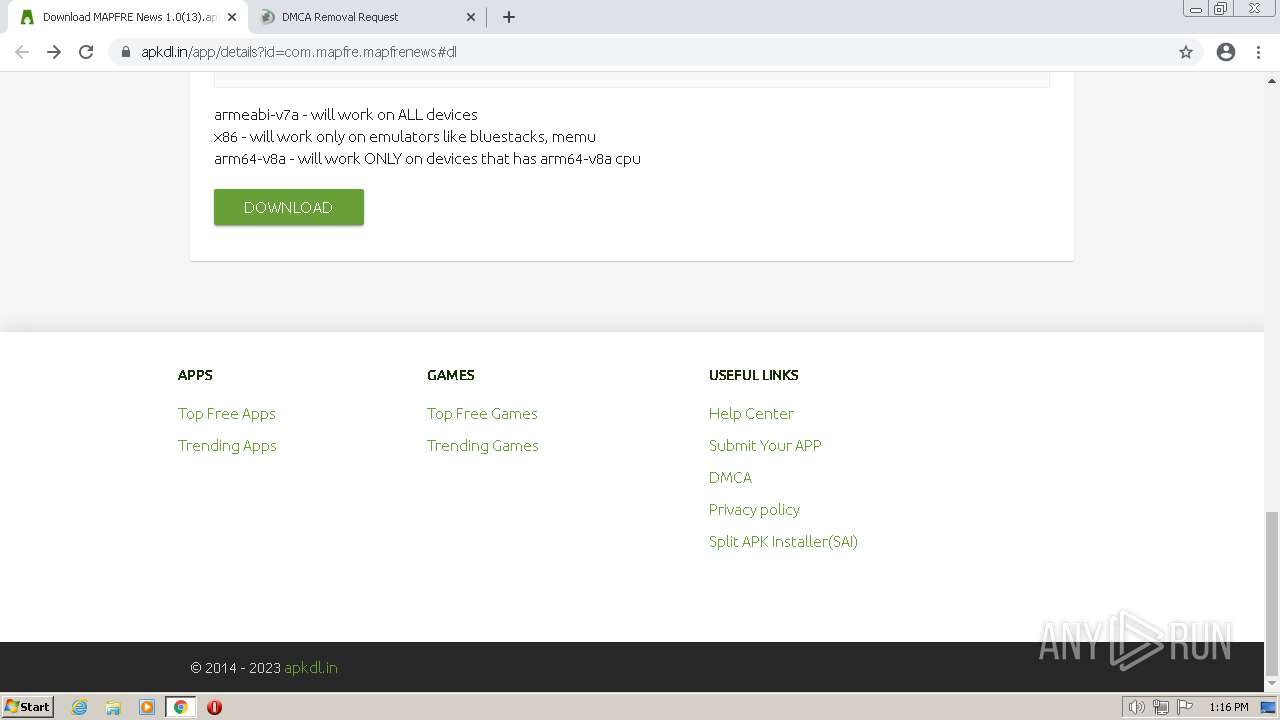Click the 'x86 - will work only on emulators' line
Viewport: 1280px width, 720px height.
click(405, 136)
